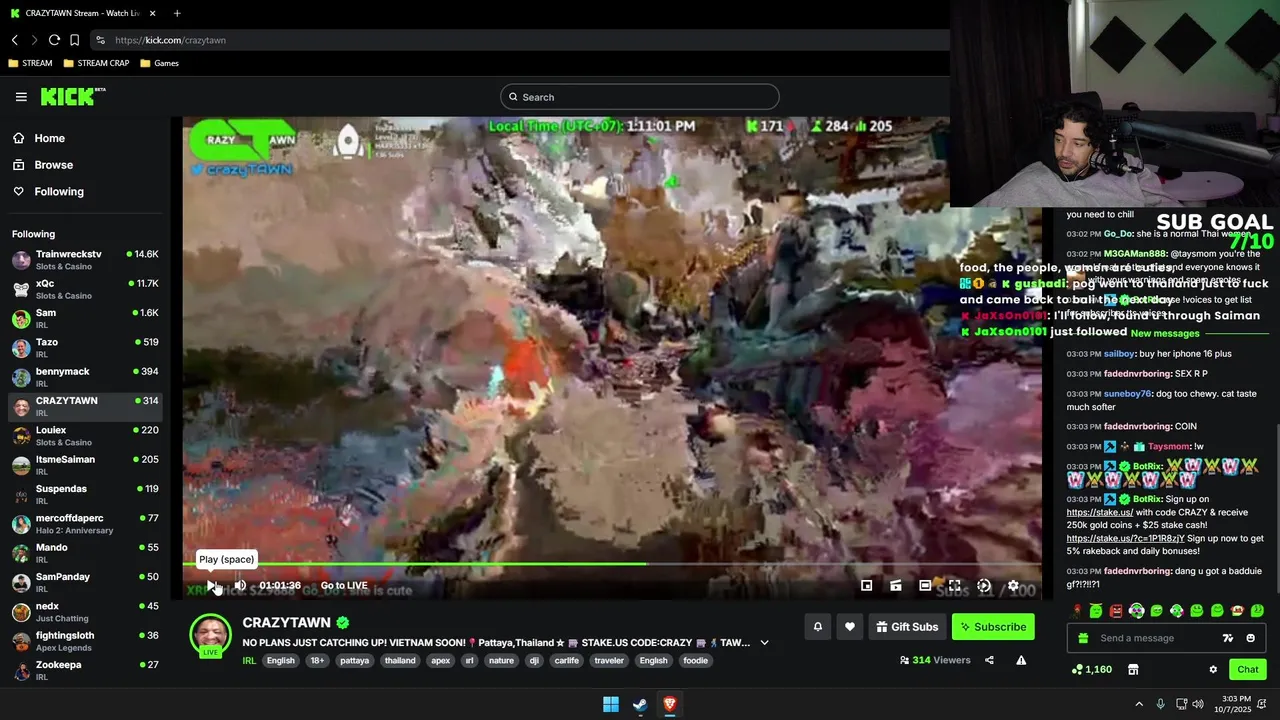Open chat gift box icon

(1083, 638)
